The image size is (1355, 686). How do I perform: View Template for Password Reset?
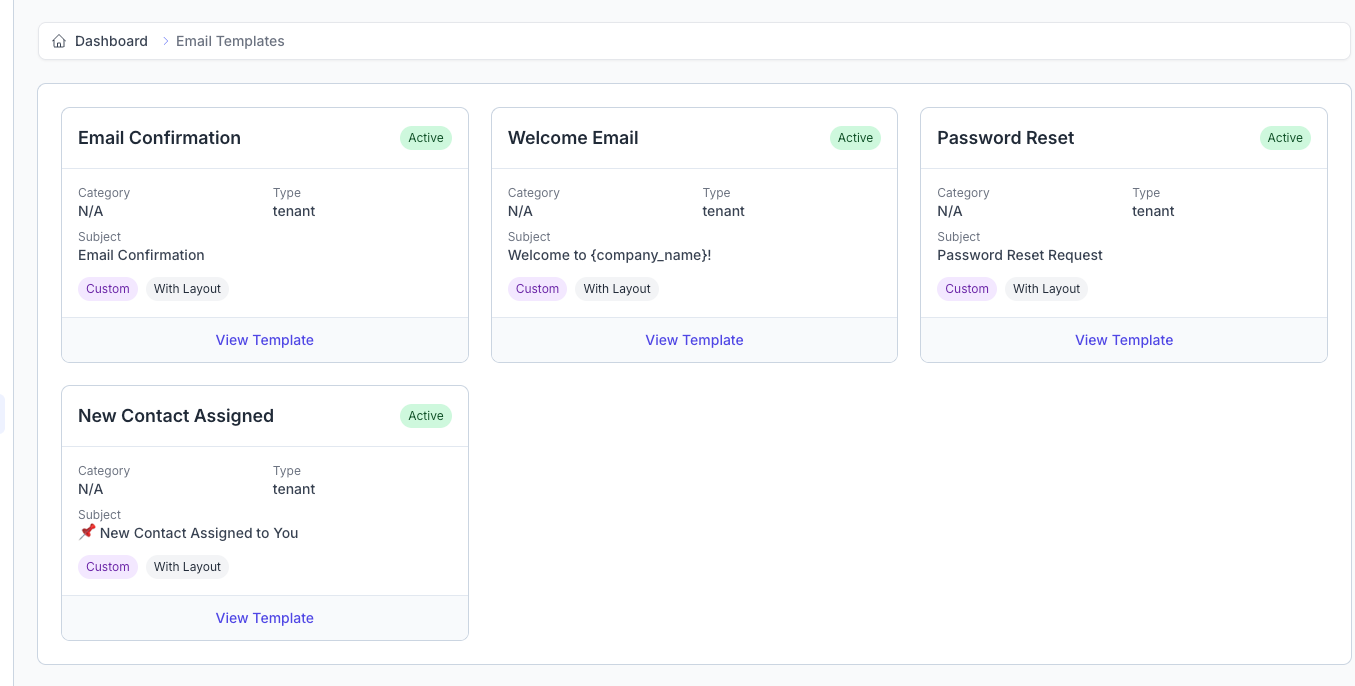coord(1123,340)
